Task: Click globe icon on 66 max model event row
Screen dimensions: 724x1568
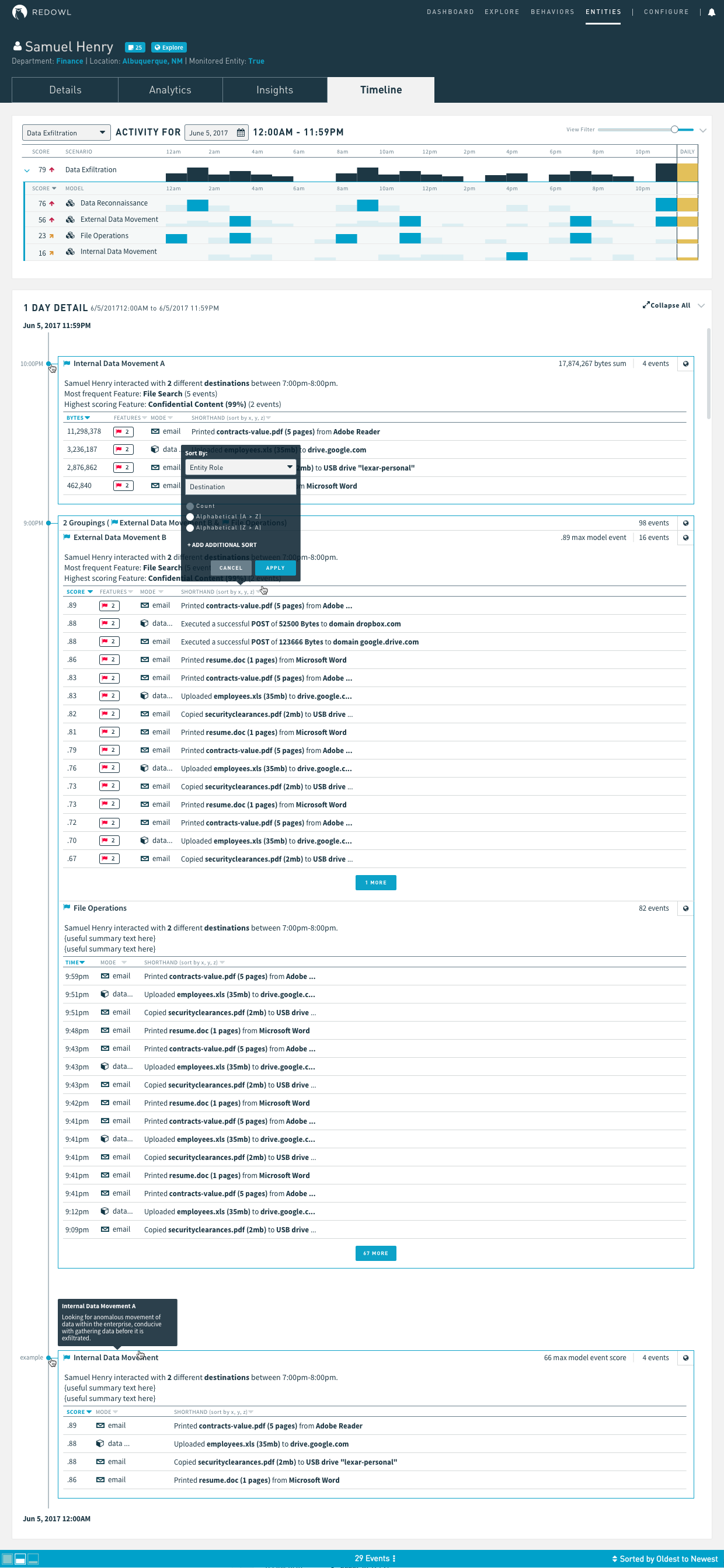Action: click(x=685, y=1358)
